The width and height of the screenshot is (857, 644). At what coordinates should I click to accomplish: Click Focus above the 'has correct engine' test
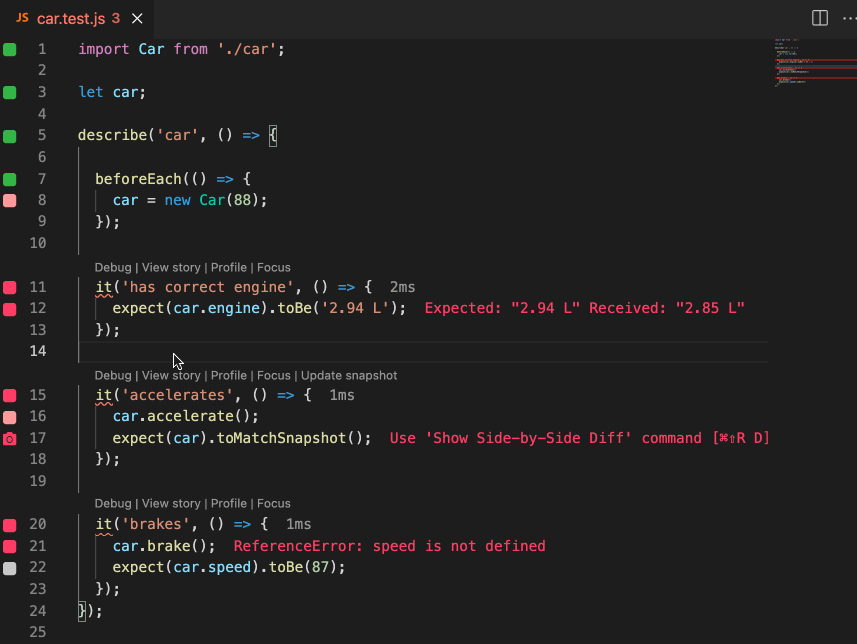pyautogui.click(x=274, y=267)
